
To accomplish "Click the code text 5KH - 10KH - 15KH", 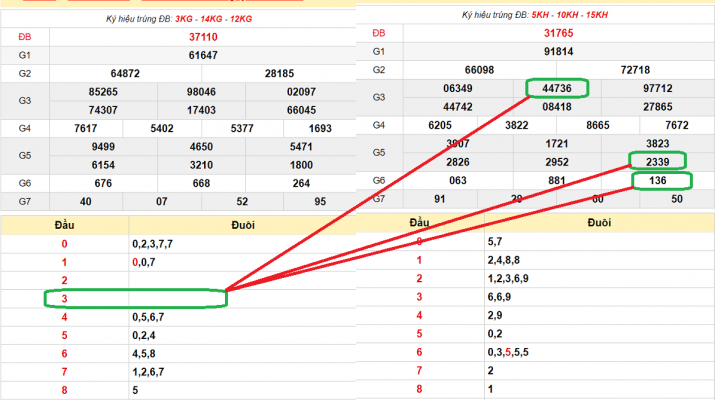I will [x=569, y=15].
